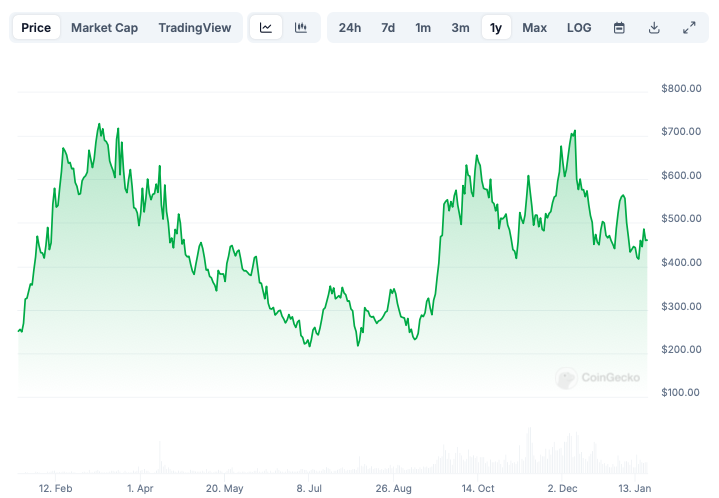Select the 7d time range
719x498 pixels.
click(388, 28)
